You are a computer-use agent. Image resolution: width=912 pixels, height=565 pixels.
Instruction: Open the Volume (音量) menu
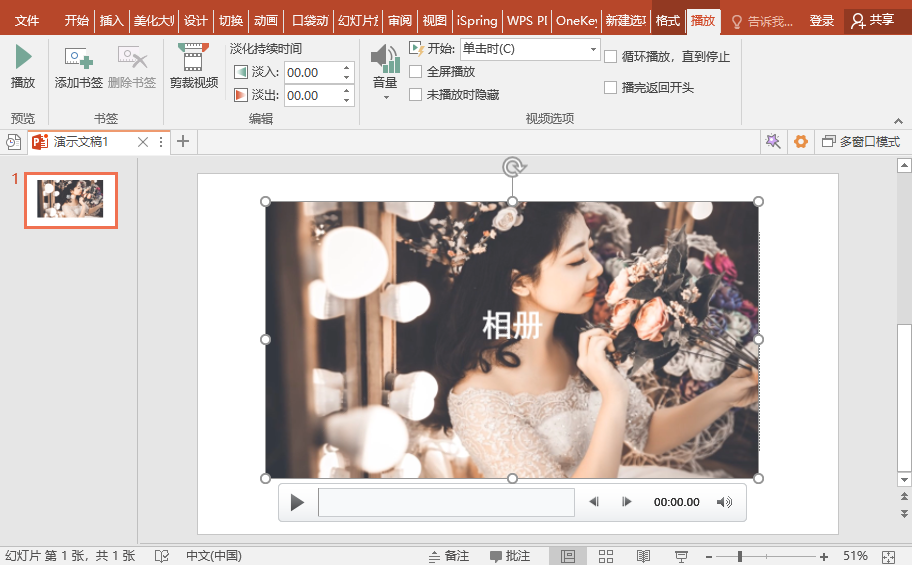click(x=385, y=71)
